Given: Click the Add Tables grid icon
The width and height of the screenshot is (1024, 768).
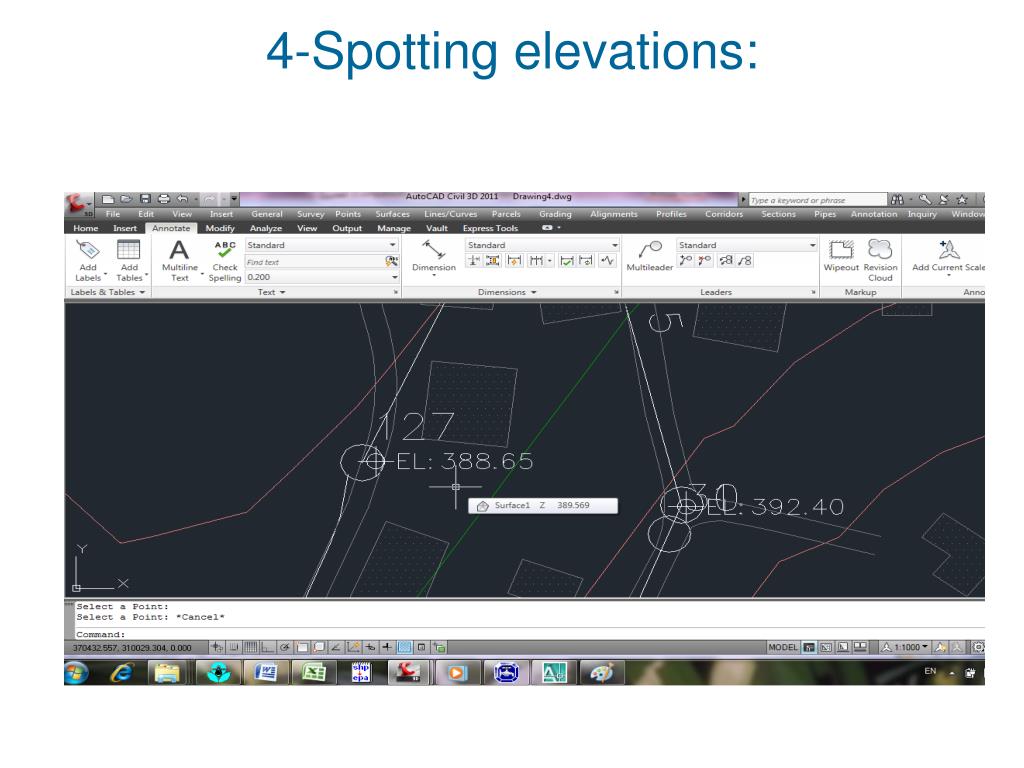Looking at the screenshot, I should click(x=129, y=249).
